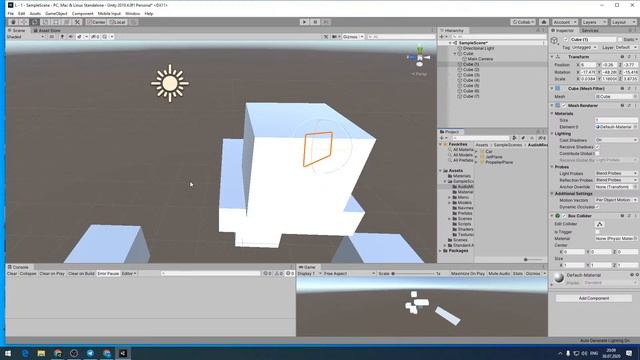This screenshot has height=360, width=640.
Task: Start Play mode
Action: (x=304, y=22)
